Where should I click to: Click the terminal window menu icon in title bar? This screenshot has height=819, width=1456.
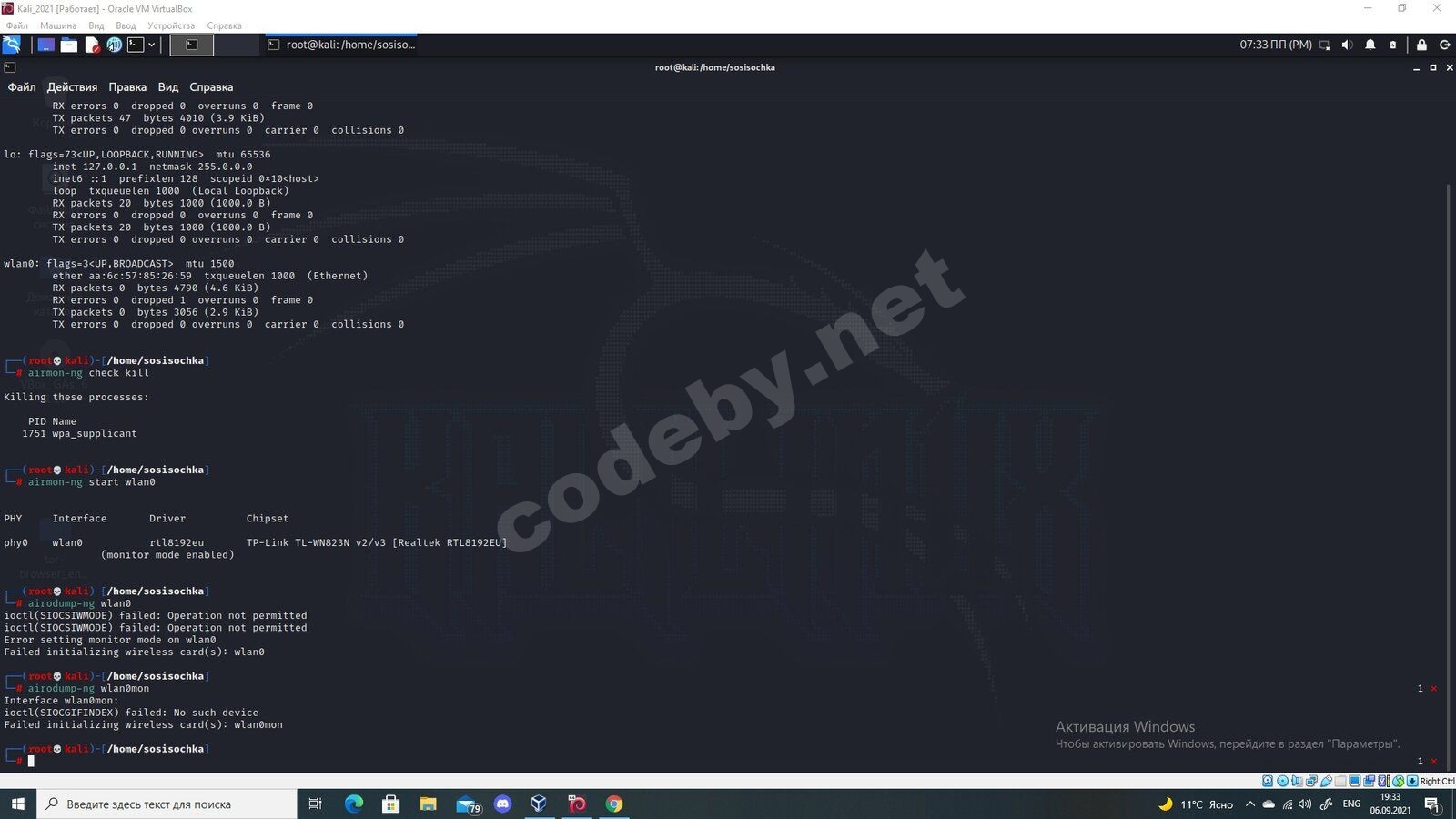[x=10, y=67]
